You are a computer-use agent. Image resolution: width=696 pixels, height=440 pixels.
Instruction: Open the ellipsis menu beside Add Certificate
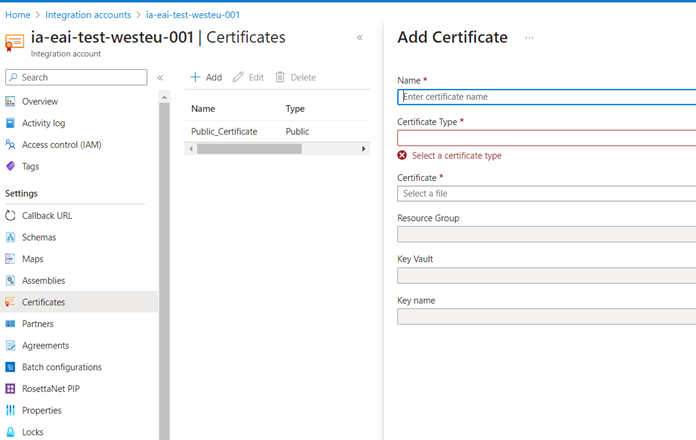click(529, 38)
